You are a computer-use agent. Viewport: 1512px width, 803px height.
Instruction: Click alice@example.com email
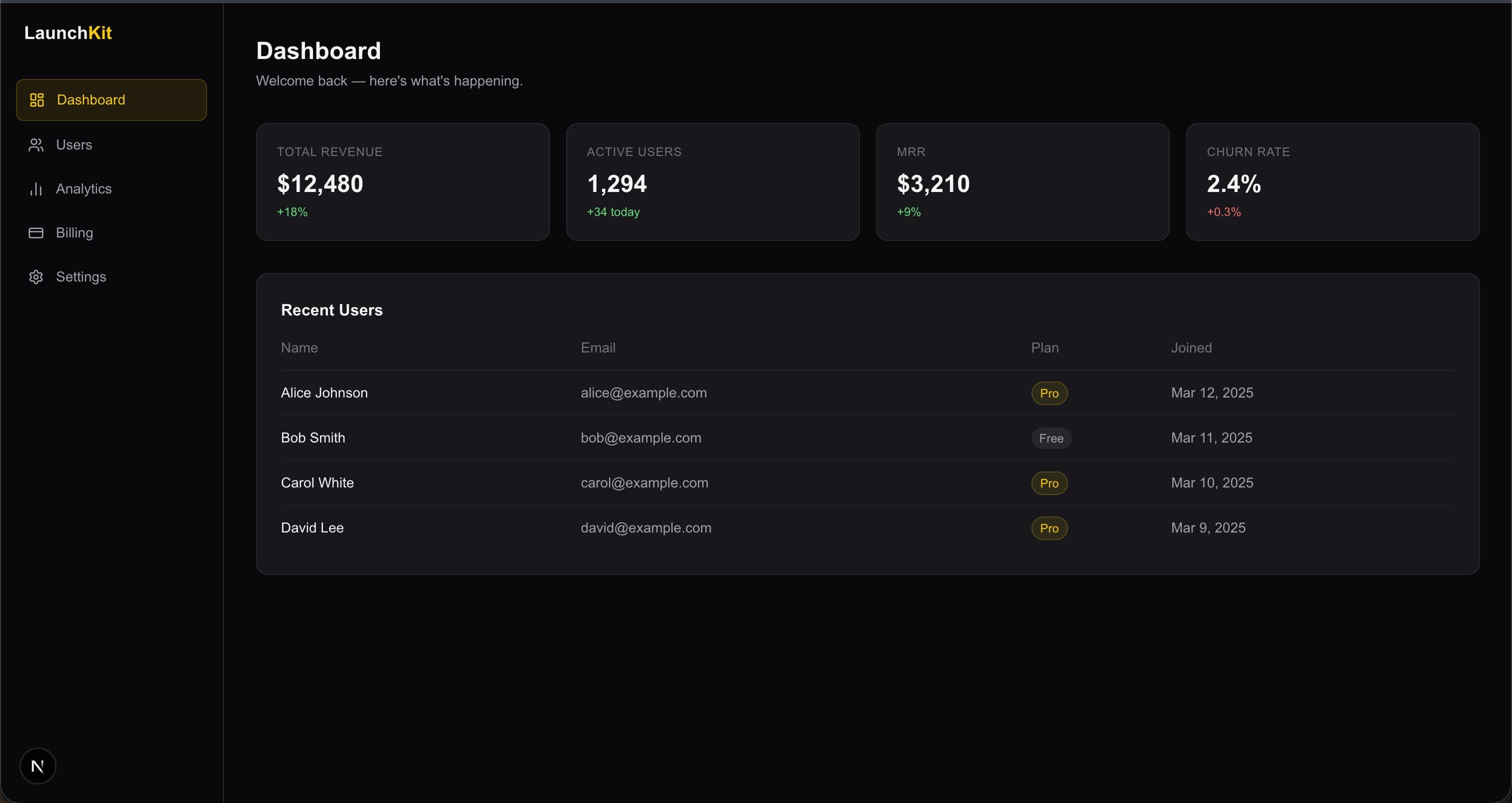(x=644, y=393)
